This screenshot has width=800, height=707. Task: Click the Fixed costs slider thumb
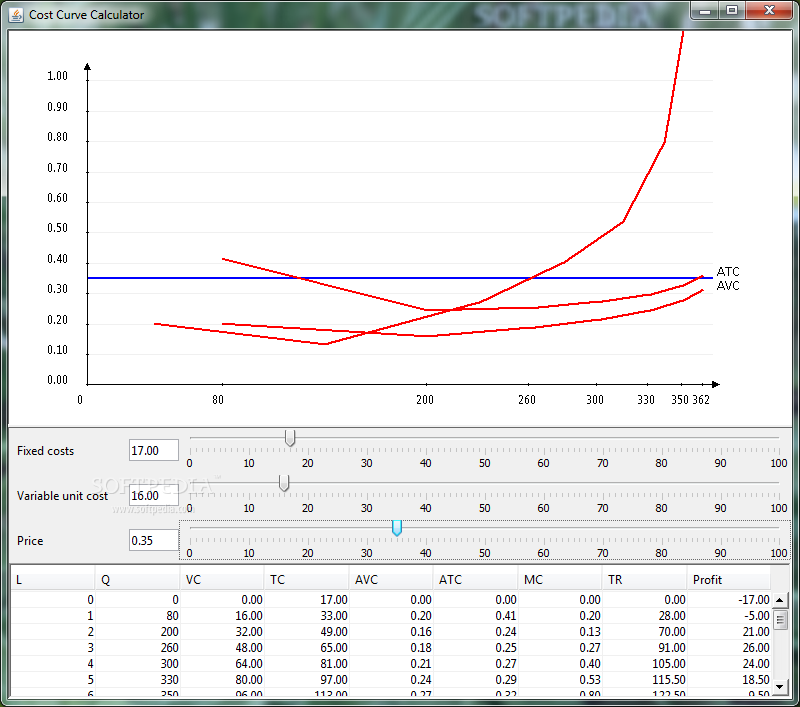[290, 438]
